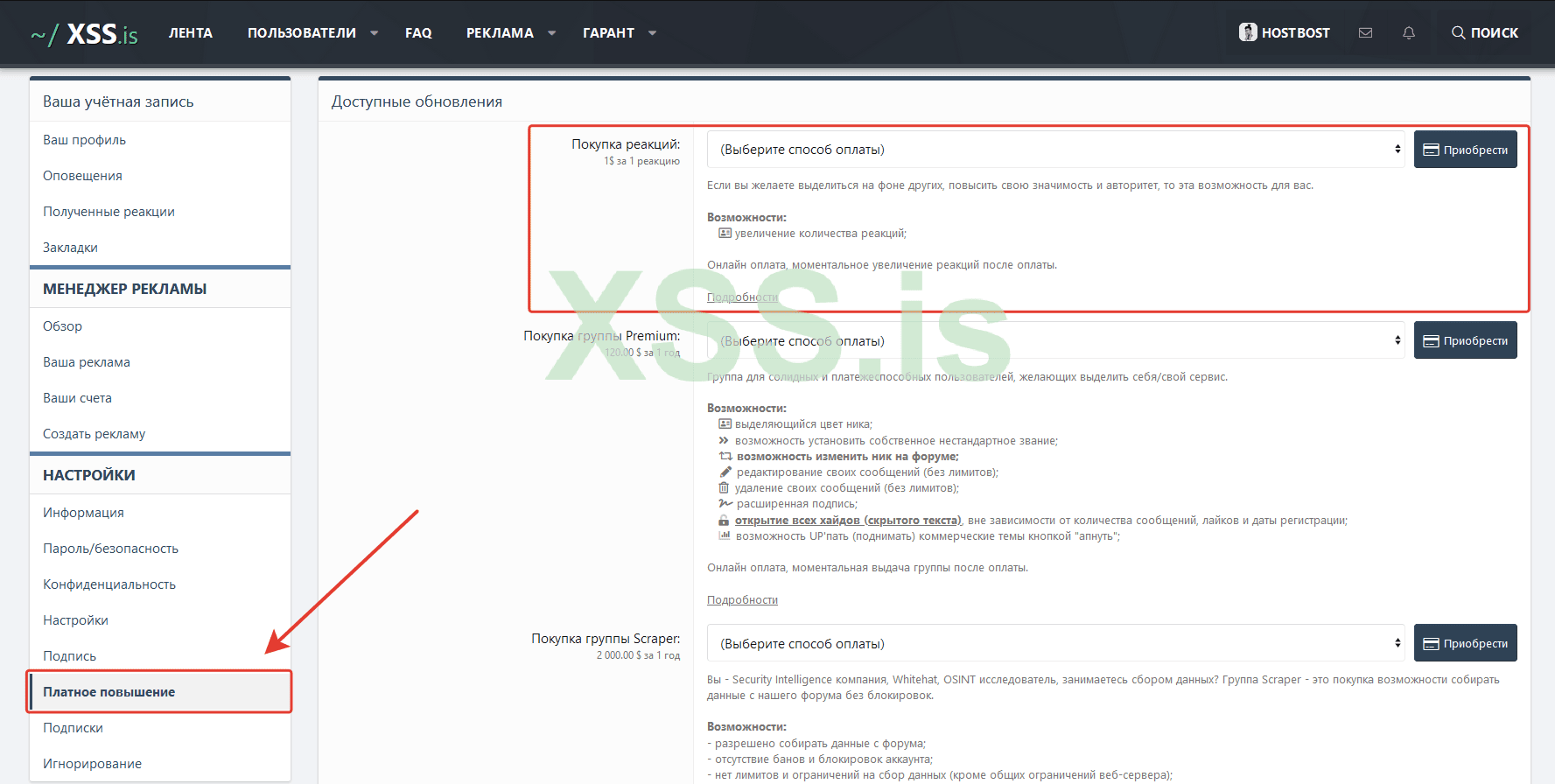Click the Покупка группы Scraper label
Image resolution: width=1555 pixels, height=784 pixels.
[x=606, y=639]
